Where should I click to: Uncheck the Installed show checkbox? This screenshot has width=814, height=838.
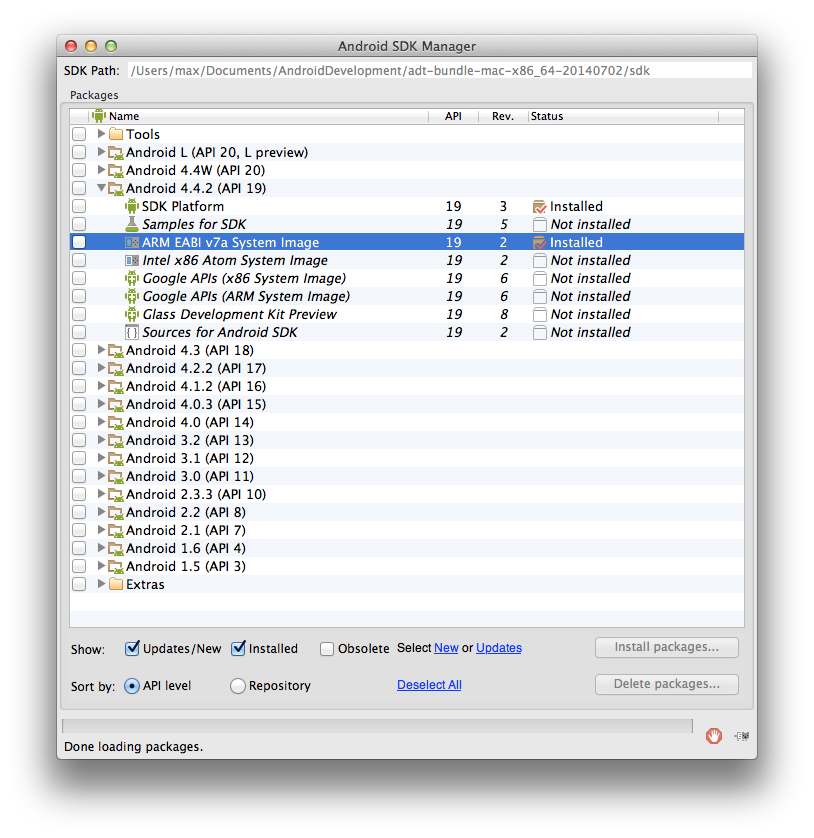pyautogui.click(x=238, y=648)
